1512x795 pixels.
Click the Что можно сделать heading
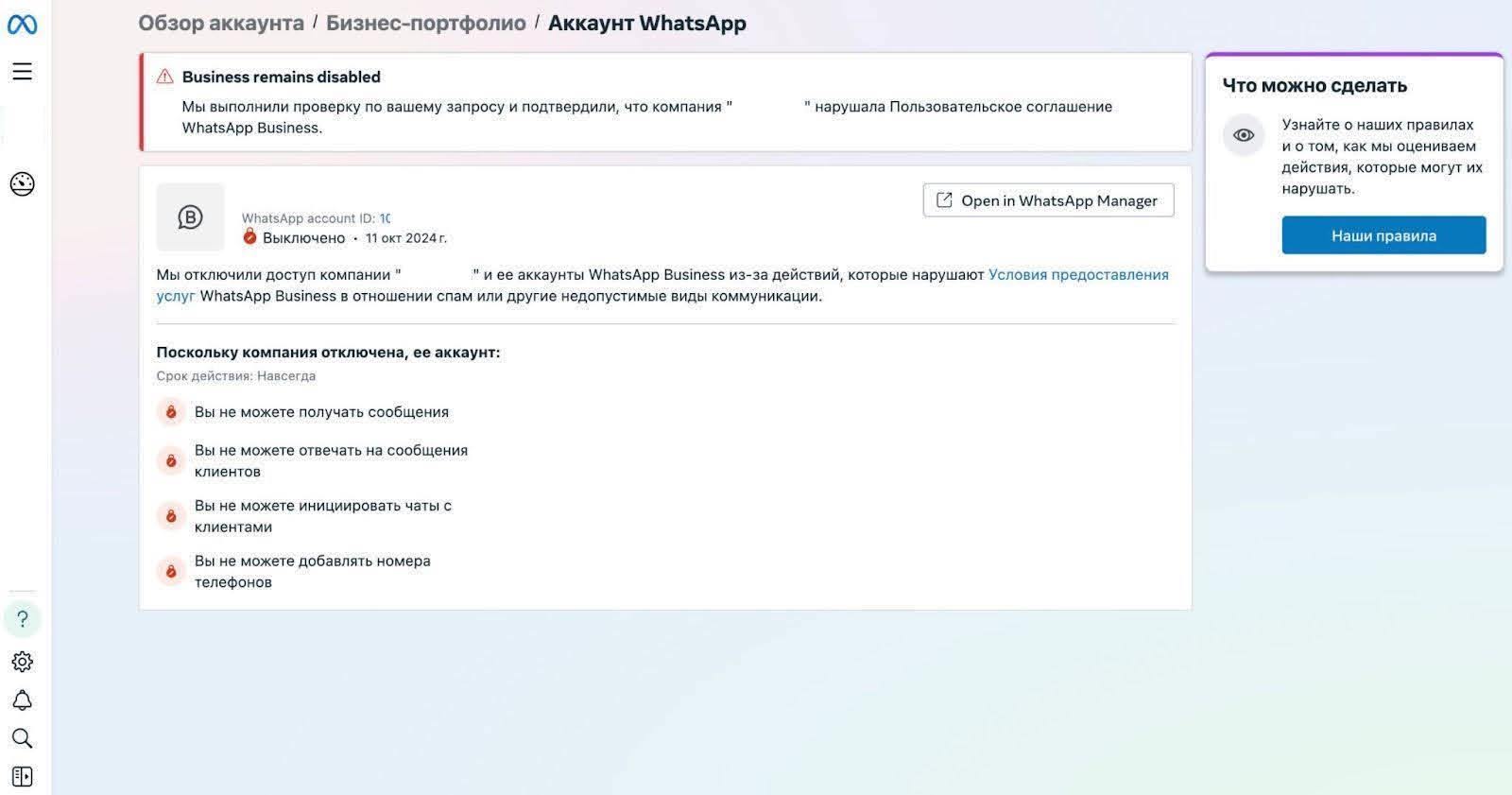point(1314,85)
